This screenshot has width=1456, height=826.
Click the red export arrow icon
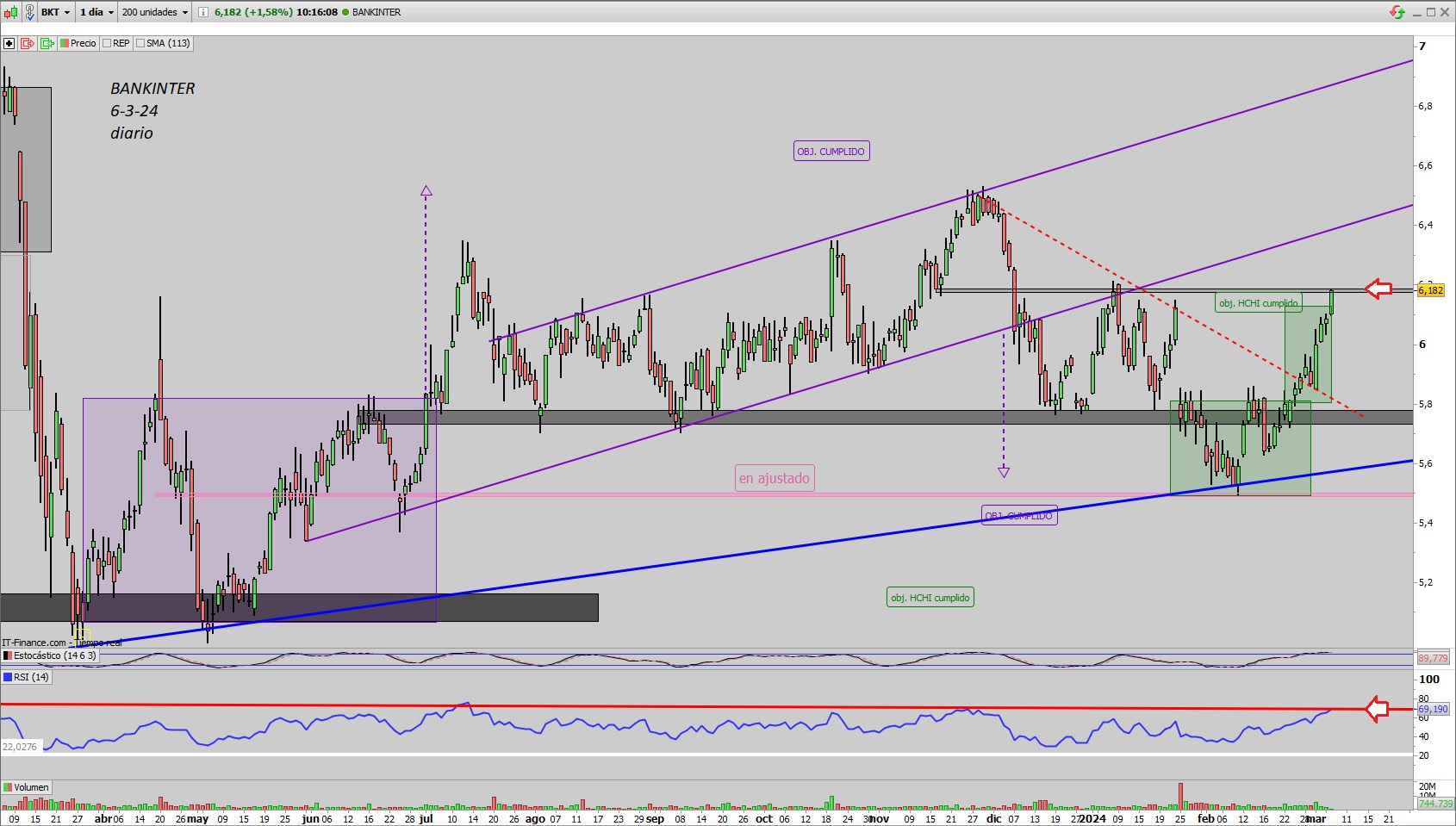tap(28, 43)
